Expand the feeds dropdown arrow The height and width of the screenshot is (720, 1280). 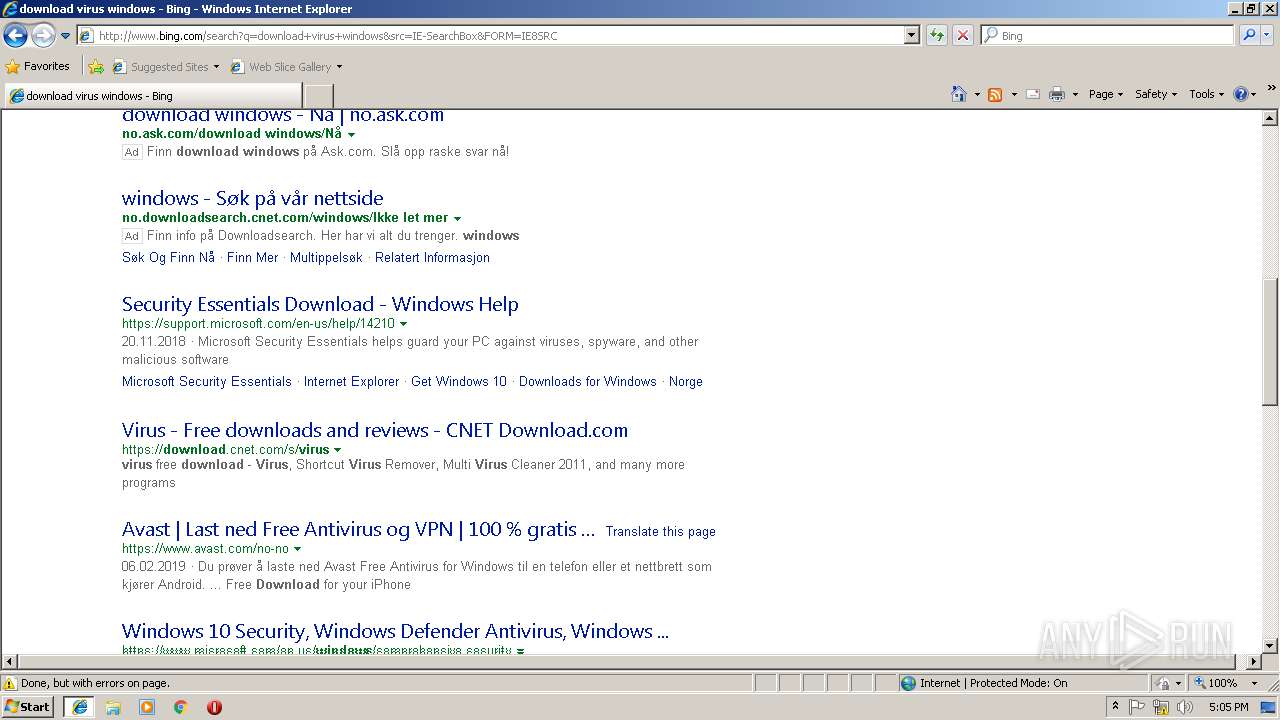tap(1014, 94)
